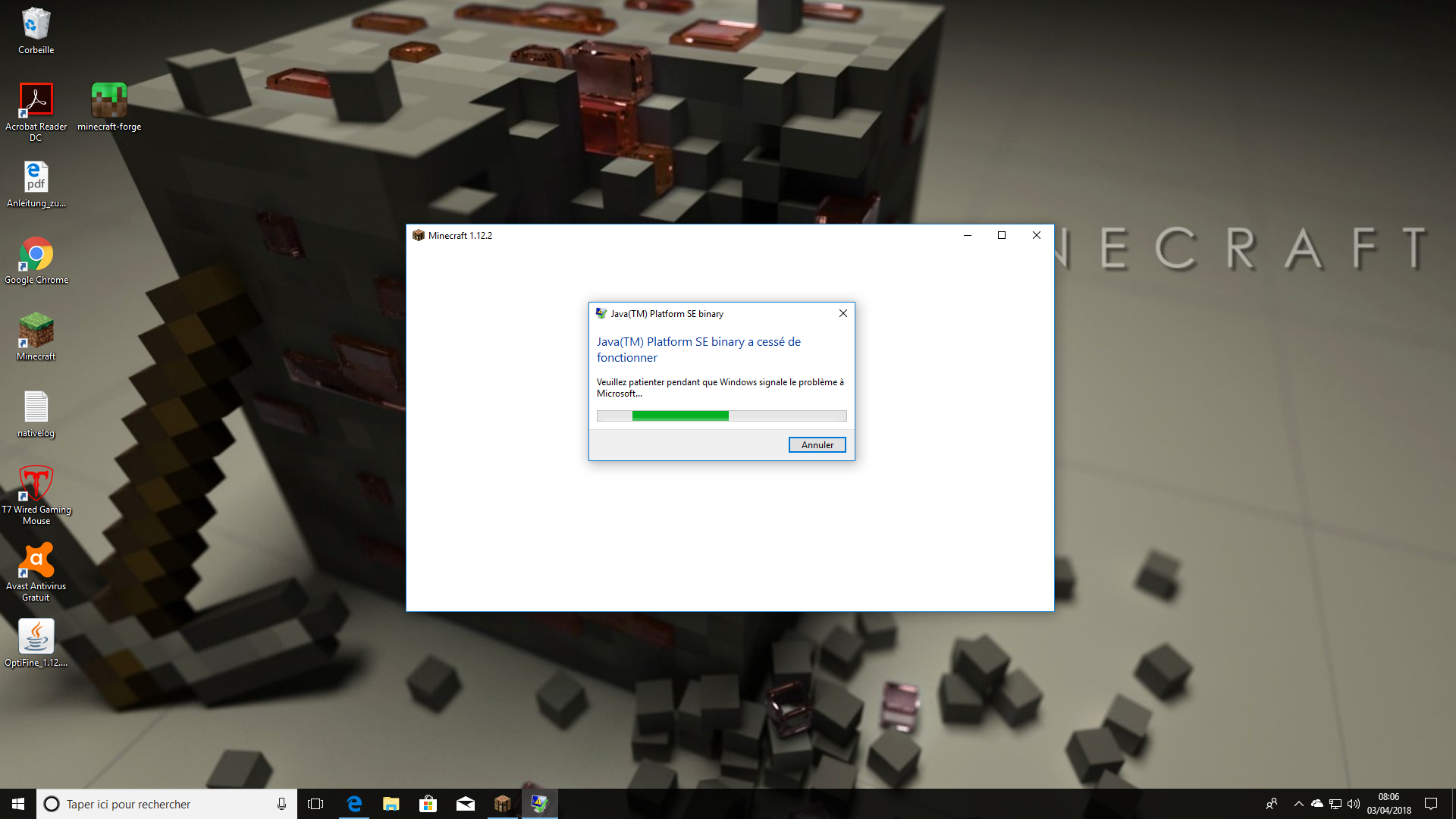Switch to Java Platform taskbar icon
This screenshot has height=819, width=1456.
click(x=539, y=804)
